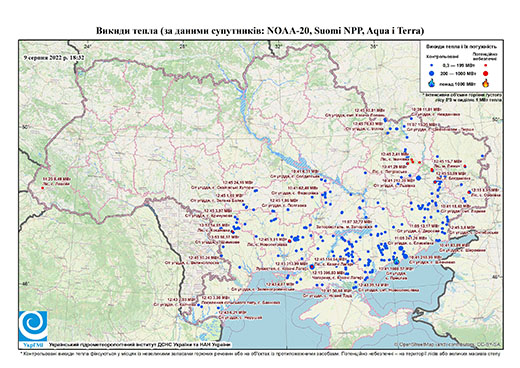520x368 pixels.
Task: Click the institute name next to the logo
Action: coord(140,345)
